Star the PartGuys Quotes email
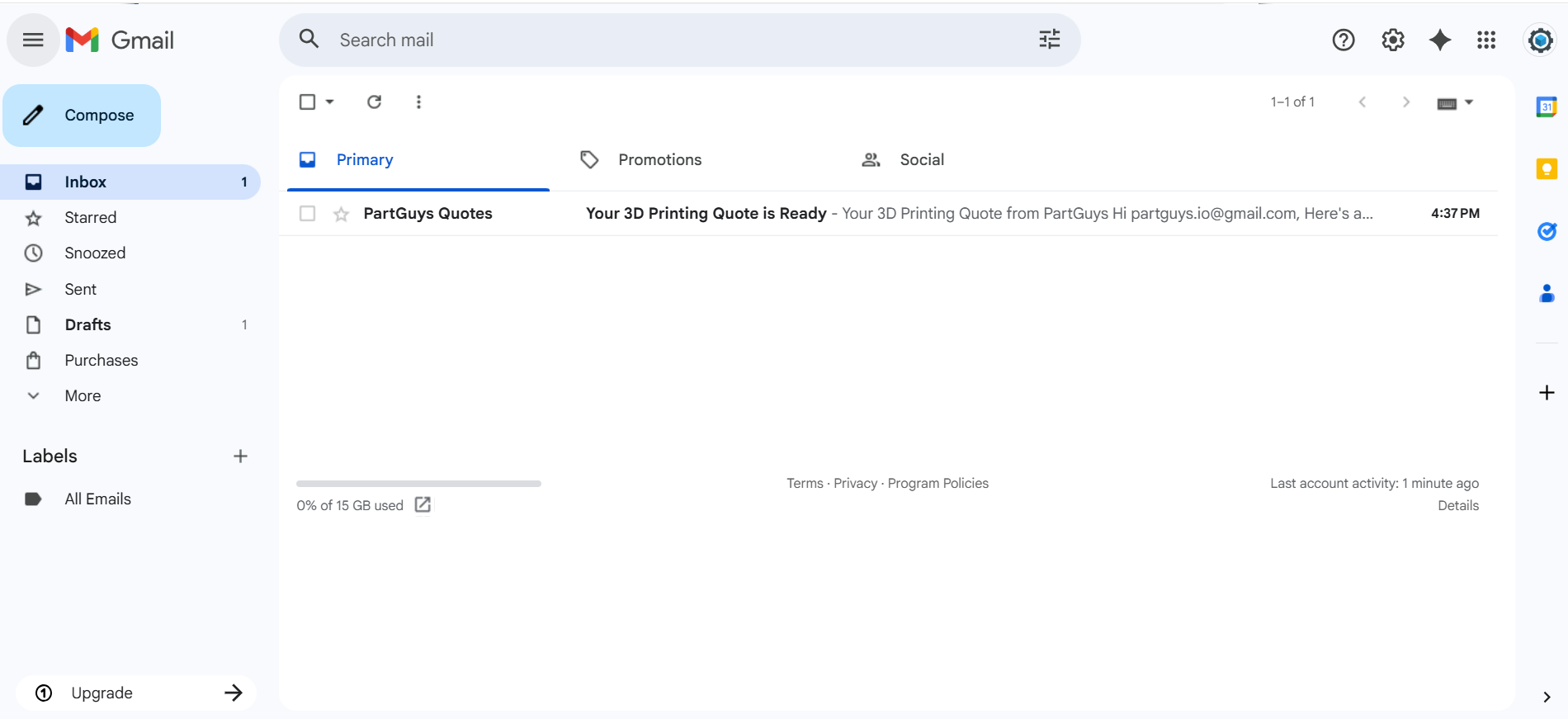This screenshot has height=719, width=1568. click(341, 215)
